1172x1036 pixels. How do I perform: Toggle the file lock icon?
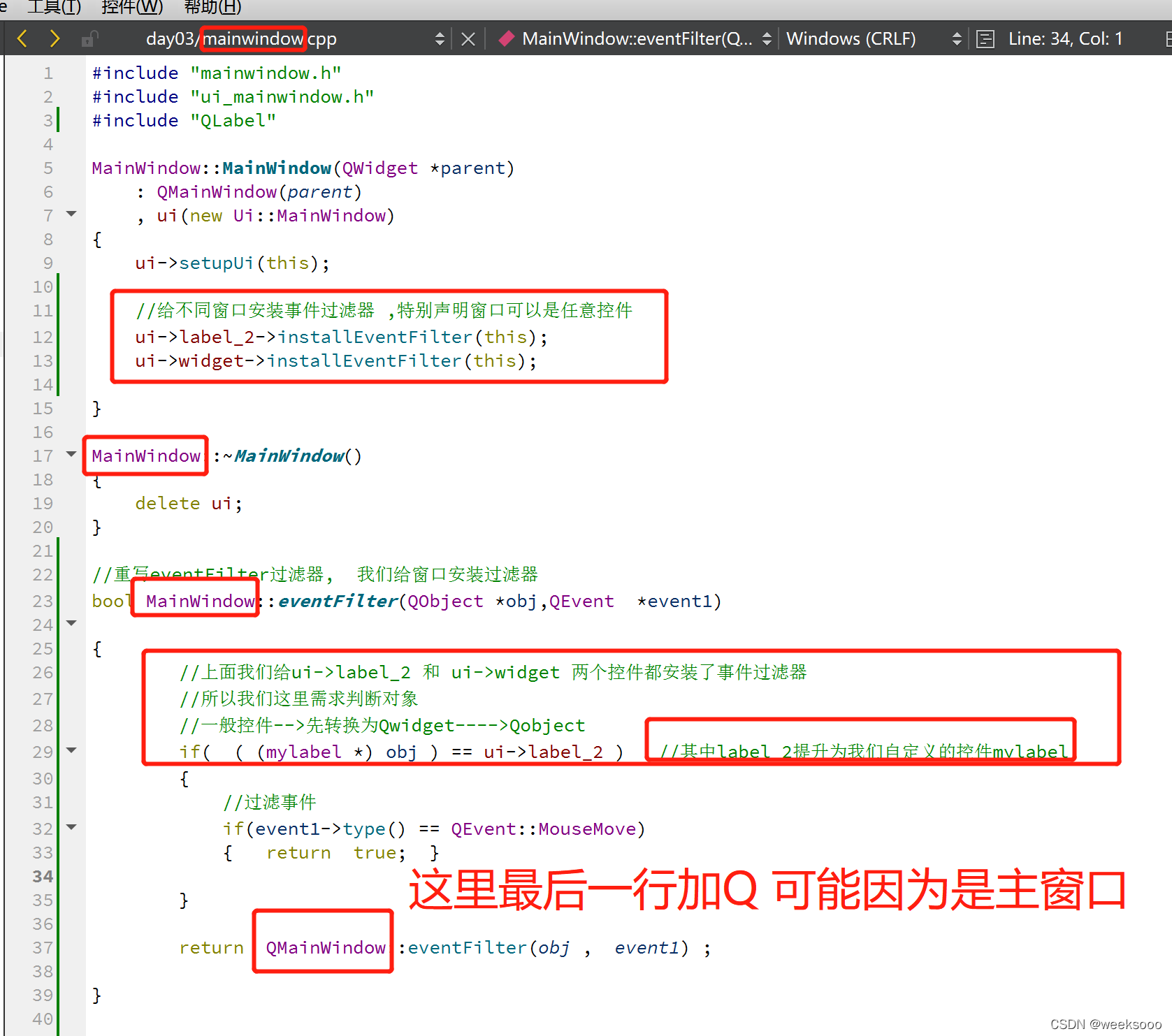coord(89,38)
